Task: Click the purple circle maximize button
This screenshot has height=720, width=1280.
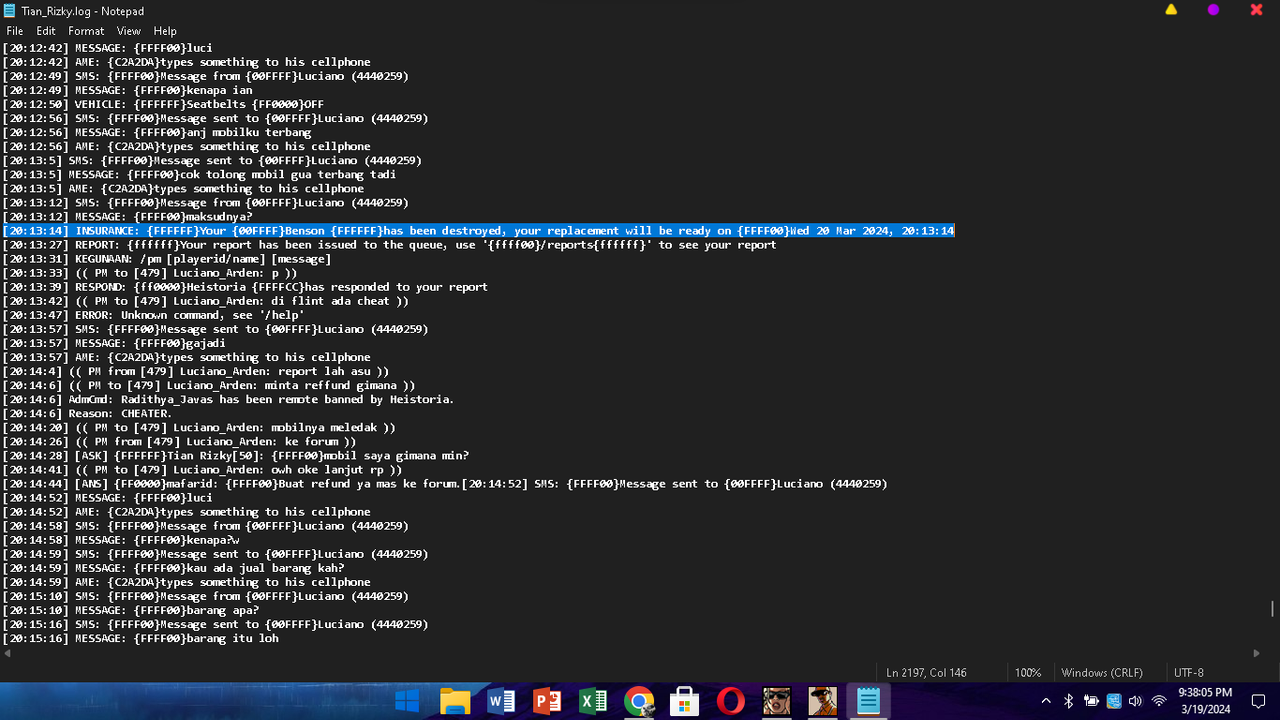Action: click(x=1213, y=10)
